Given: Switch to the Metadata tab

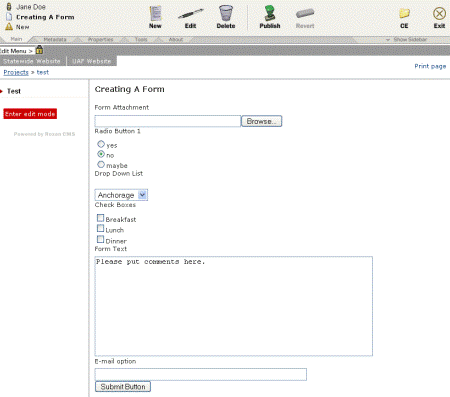Looking at the screenshot, I should point(55,39).
